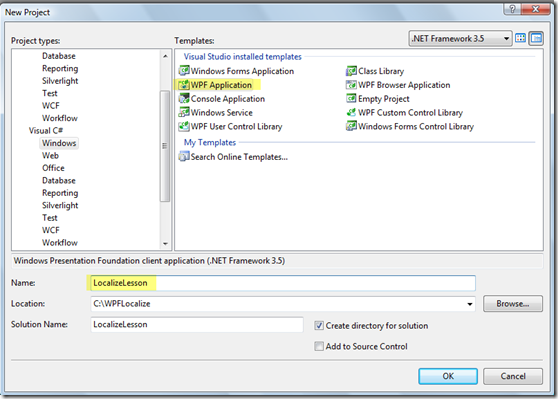558x399 pixels.
Task: Pick the Console Application template icon
Action: [x=184, y=99]
